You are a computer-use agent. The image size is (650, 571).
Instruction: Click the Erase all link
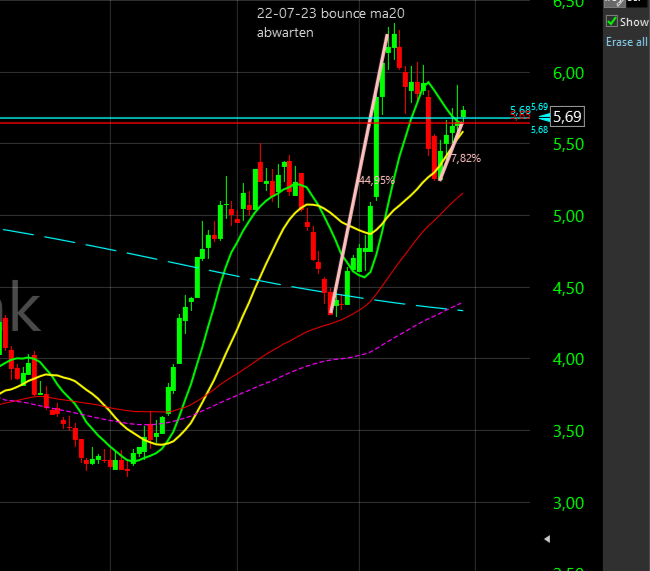[x=626, y=42]
